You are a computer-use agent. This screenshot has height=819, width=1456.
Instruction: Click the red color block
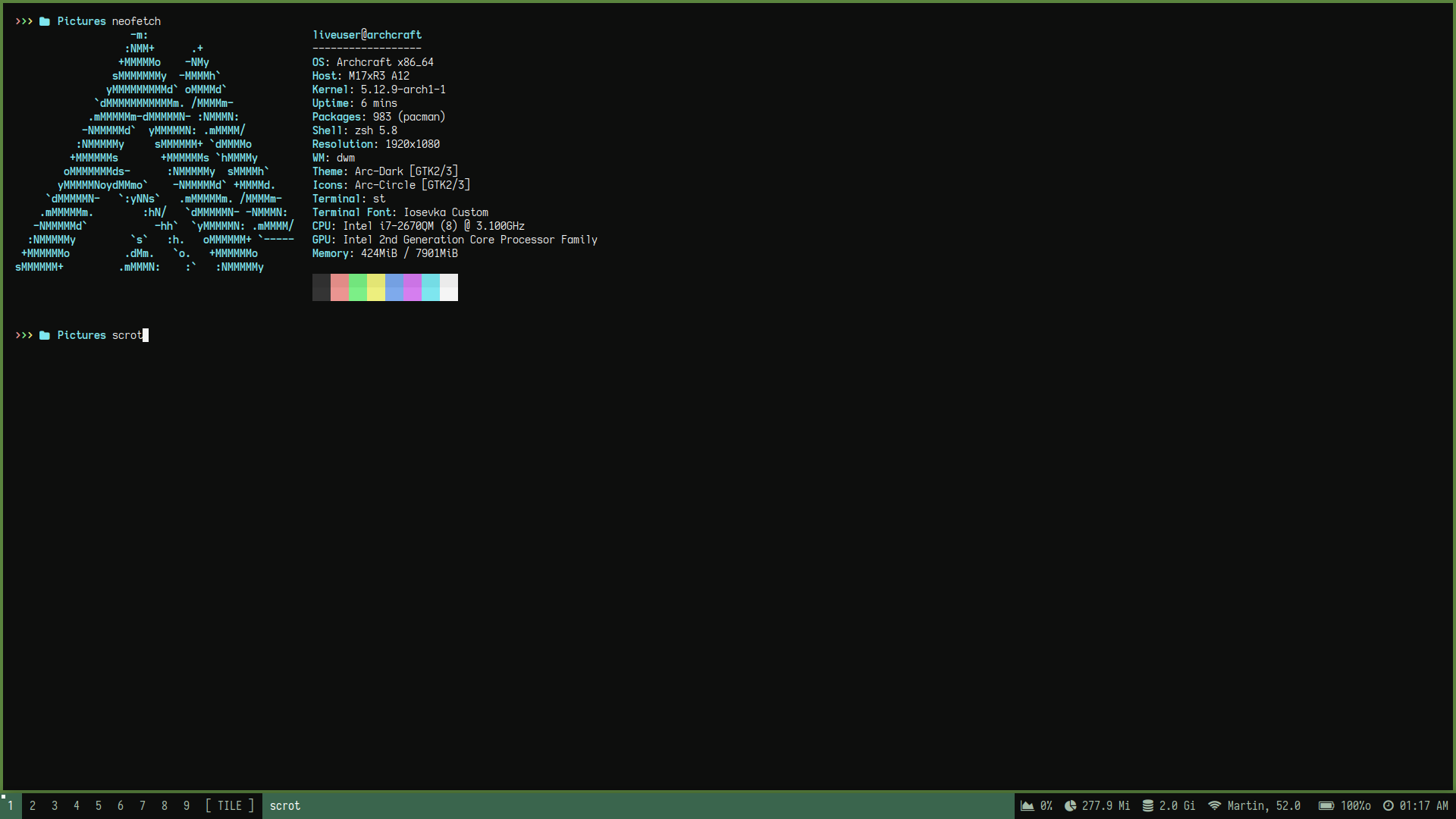pyautogui.click(x=340, y=287)
